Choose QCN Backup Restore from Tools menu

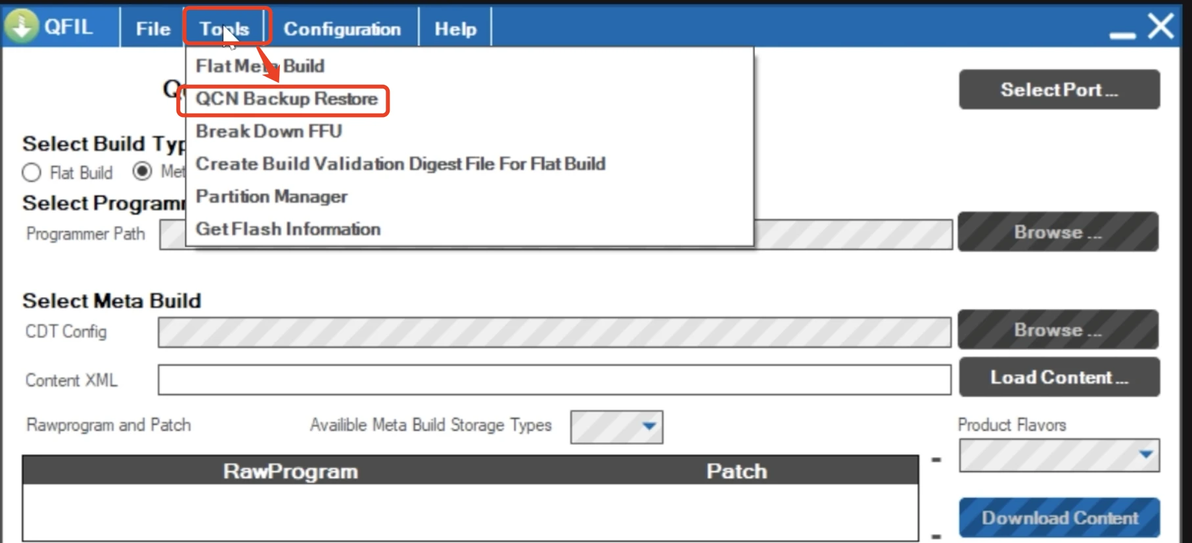point(287,99)
